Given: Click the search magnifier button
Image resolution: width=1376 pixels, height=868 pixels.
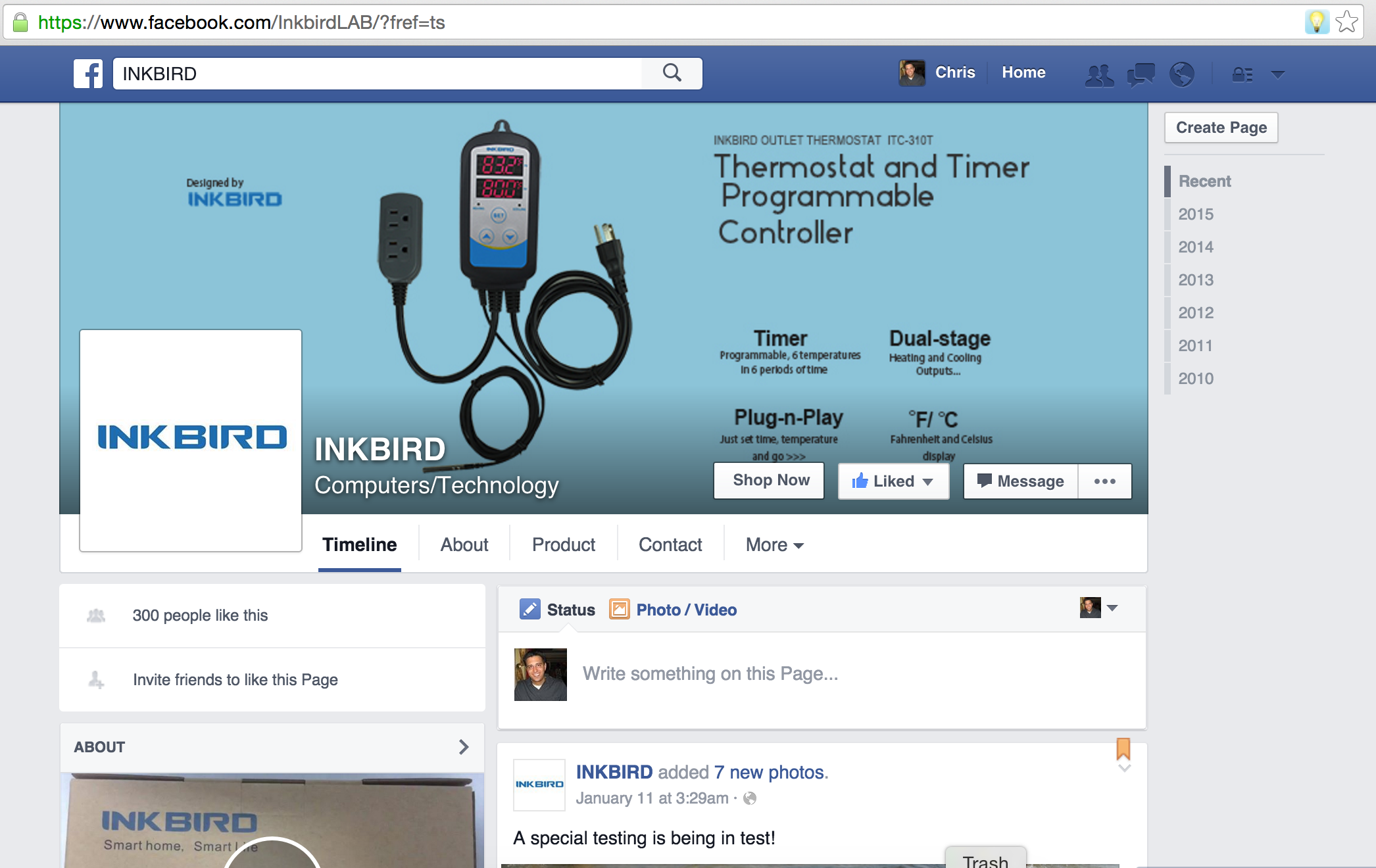Looking at the screenshot, I should [672, 73].
